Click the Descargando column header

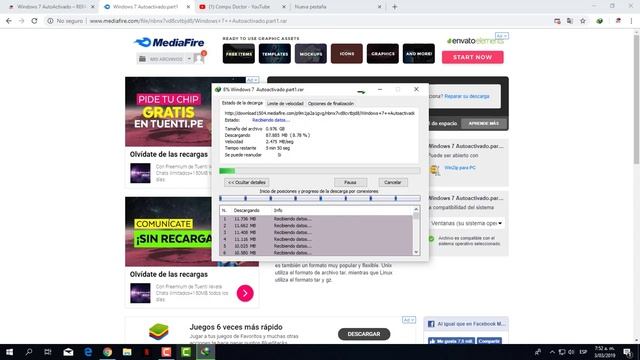click(247, 210)
